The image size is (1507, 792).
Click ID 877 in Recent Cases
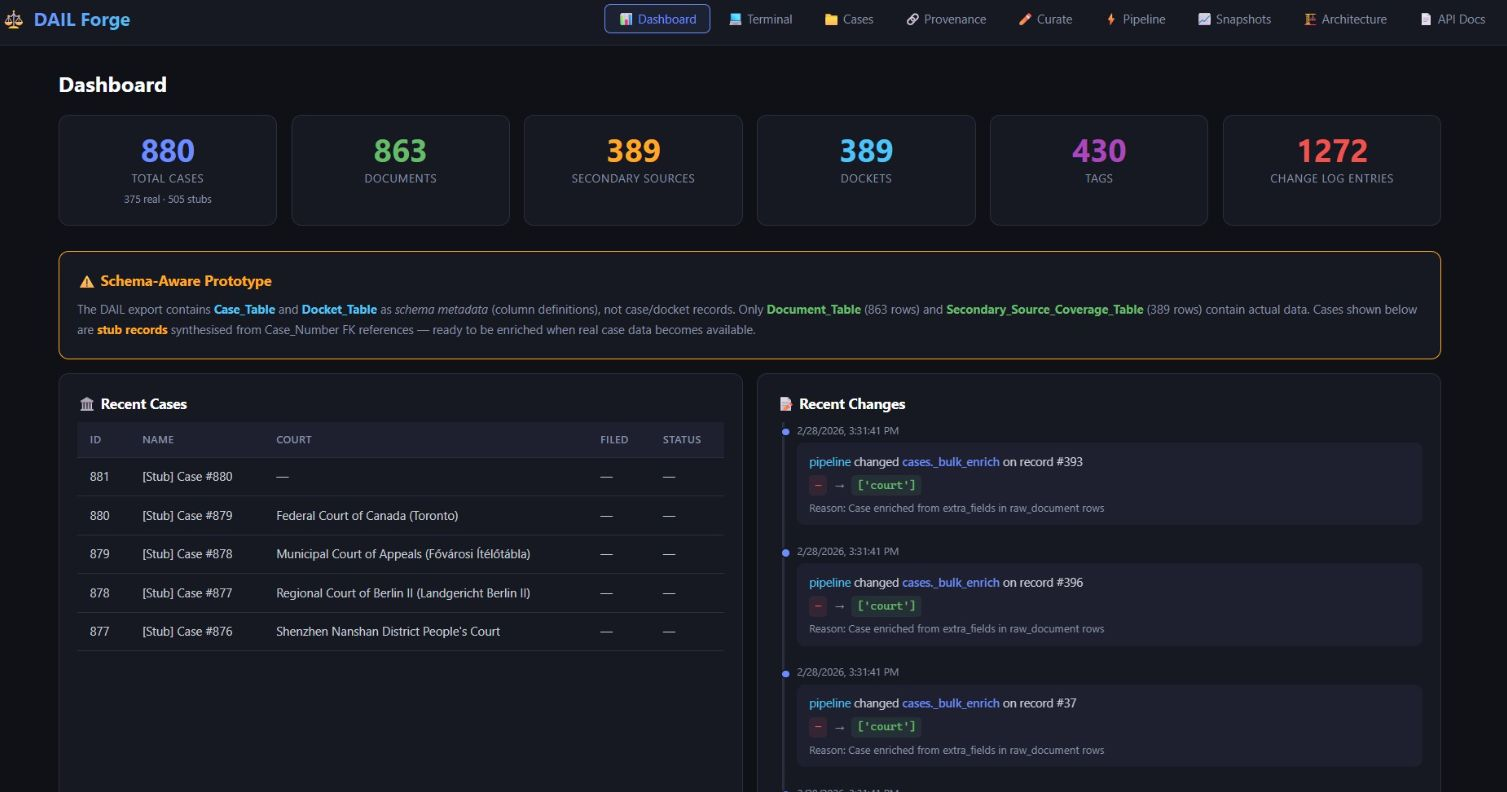click(x=99, y=632)
